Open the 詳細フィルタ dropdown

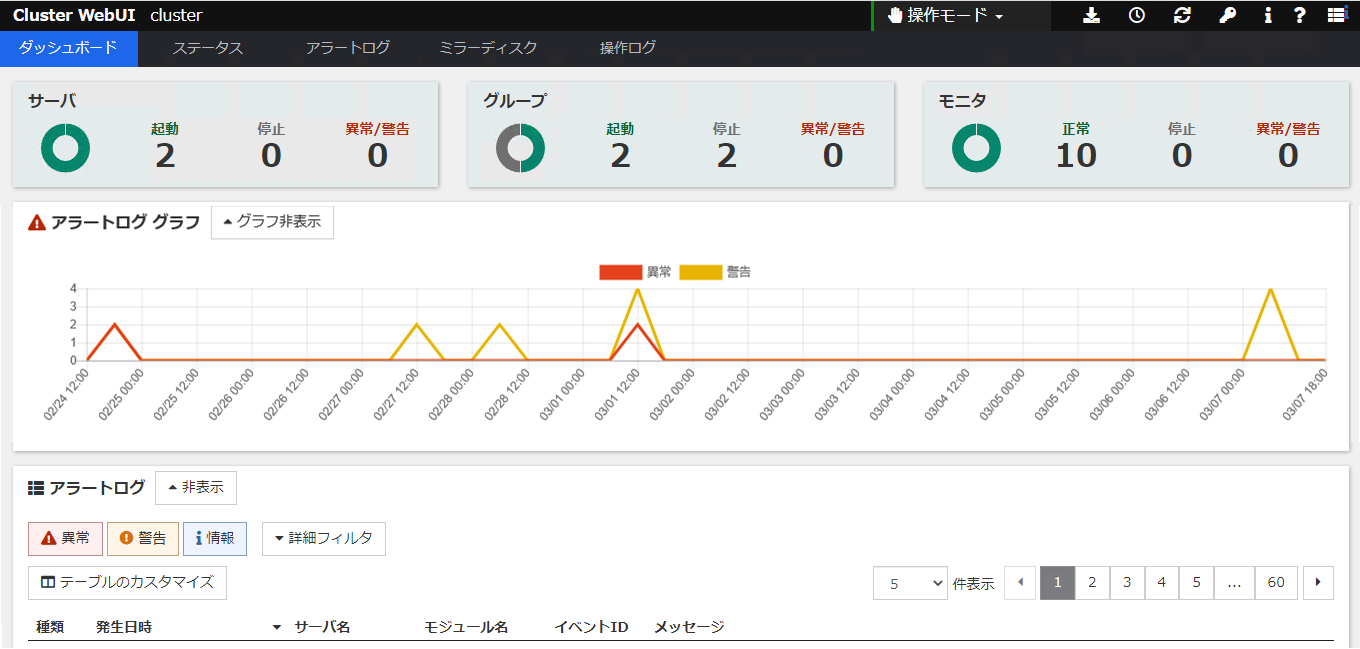pos(323,538)
